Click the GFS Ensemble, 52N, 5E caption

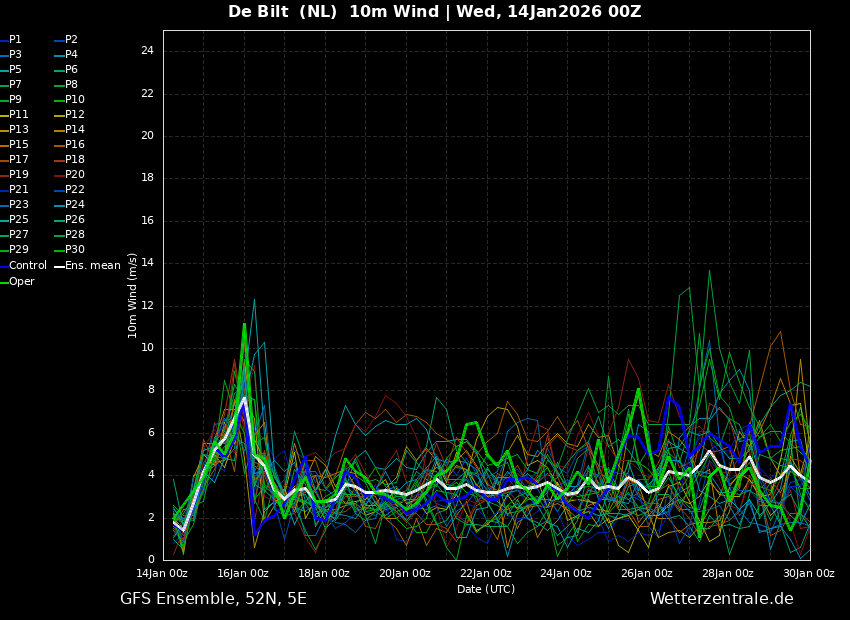[214, 599]
